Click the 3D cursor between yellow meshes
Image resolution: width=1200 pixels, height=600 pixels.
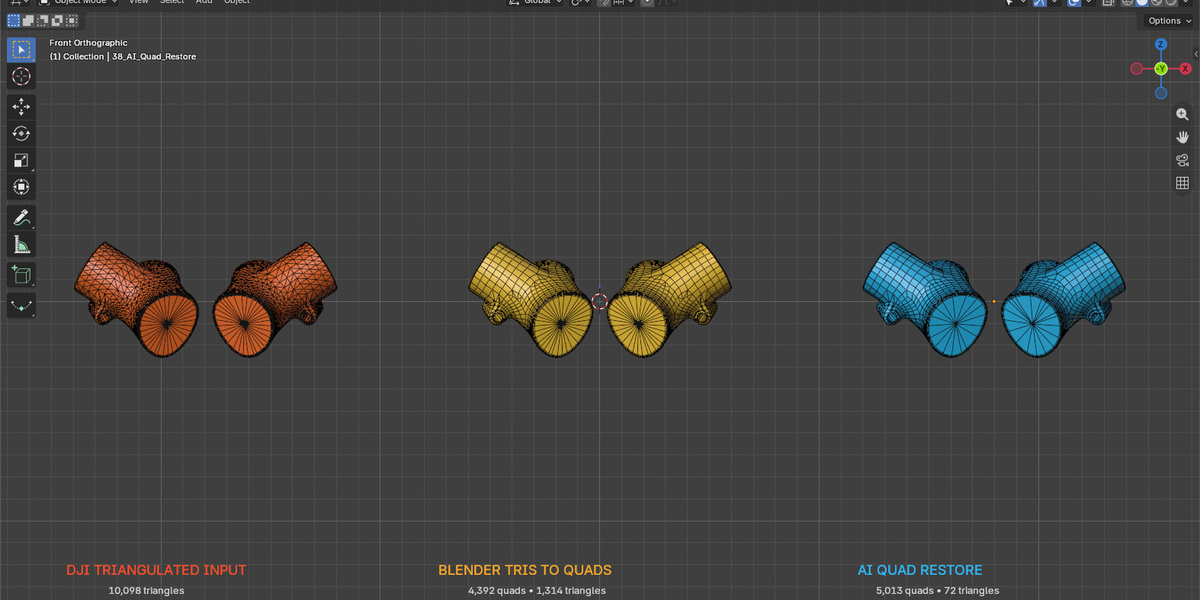(x=599, y=301)
